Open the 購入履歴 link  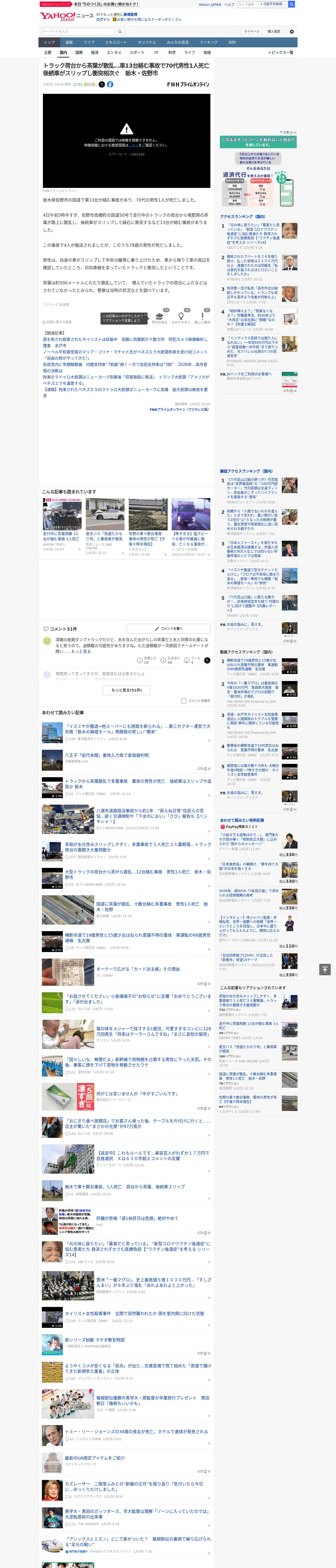click(x=274, y=32)
